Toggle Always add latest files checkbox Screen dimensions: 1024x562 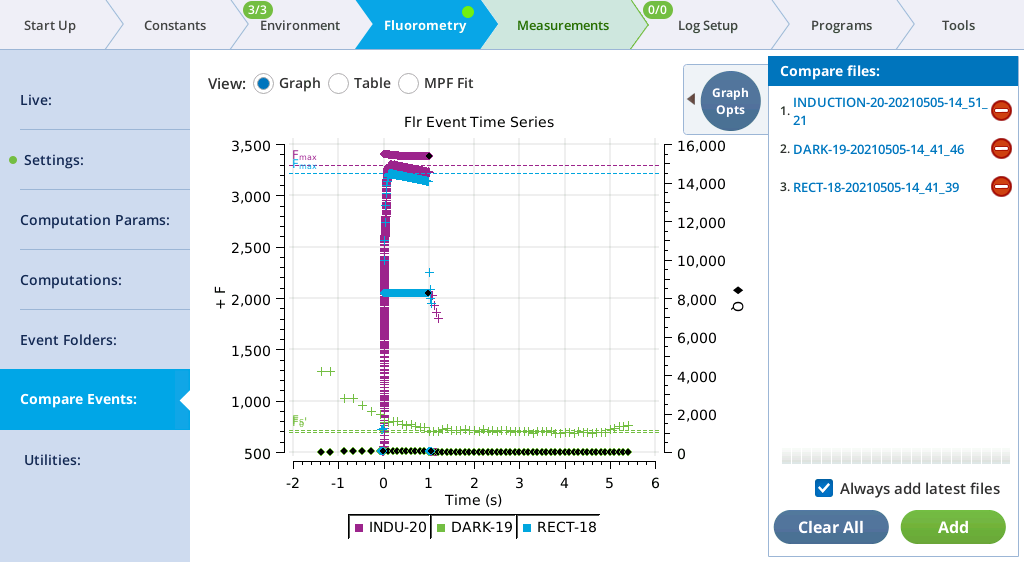click(824, 488)
